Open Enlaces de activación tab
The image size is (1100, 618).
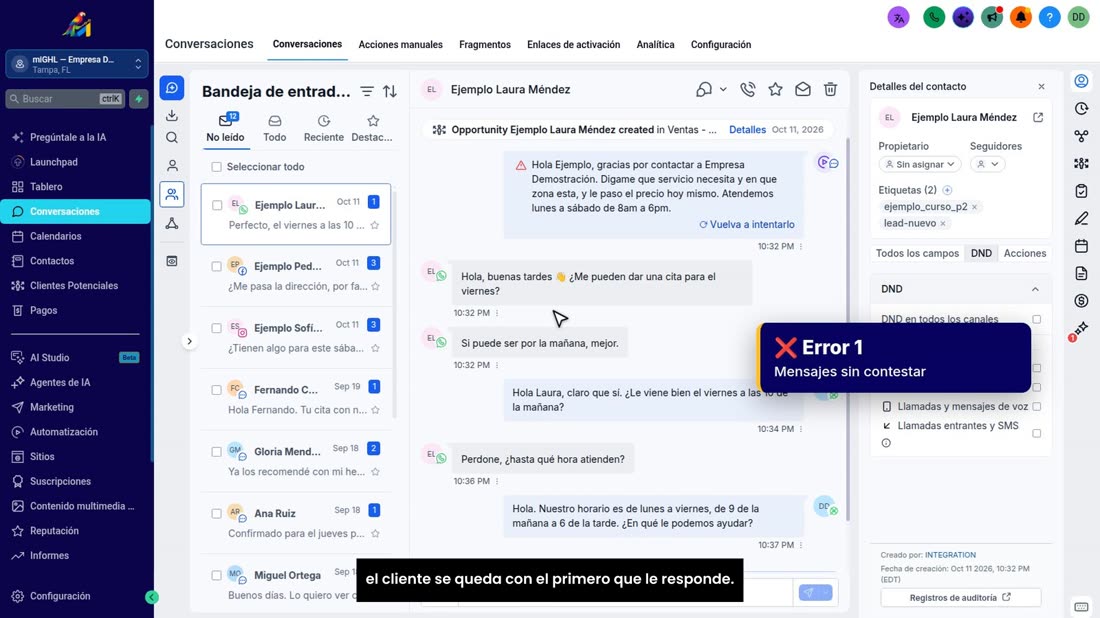(573, 44)
